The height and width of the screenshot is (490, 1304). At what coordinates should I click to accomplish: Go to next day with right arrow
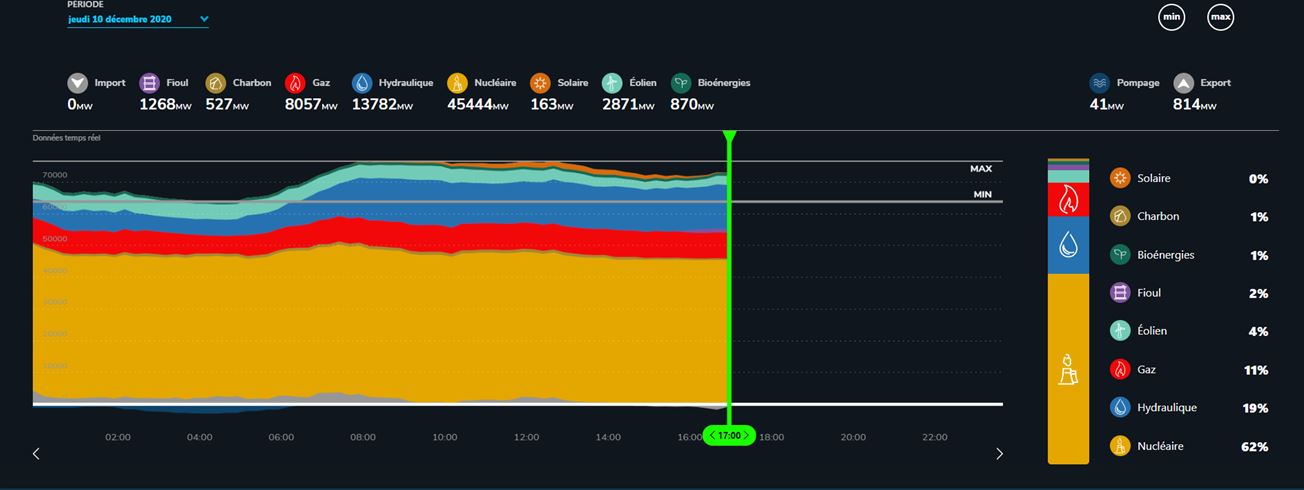(999, 454)
